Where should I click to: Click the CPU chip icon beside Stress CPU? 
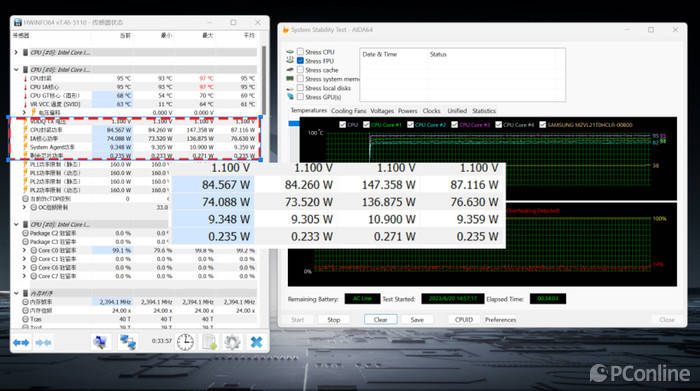(290, 52)
